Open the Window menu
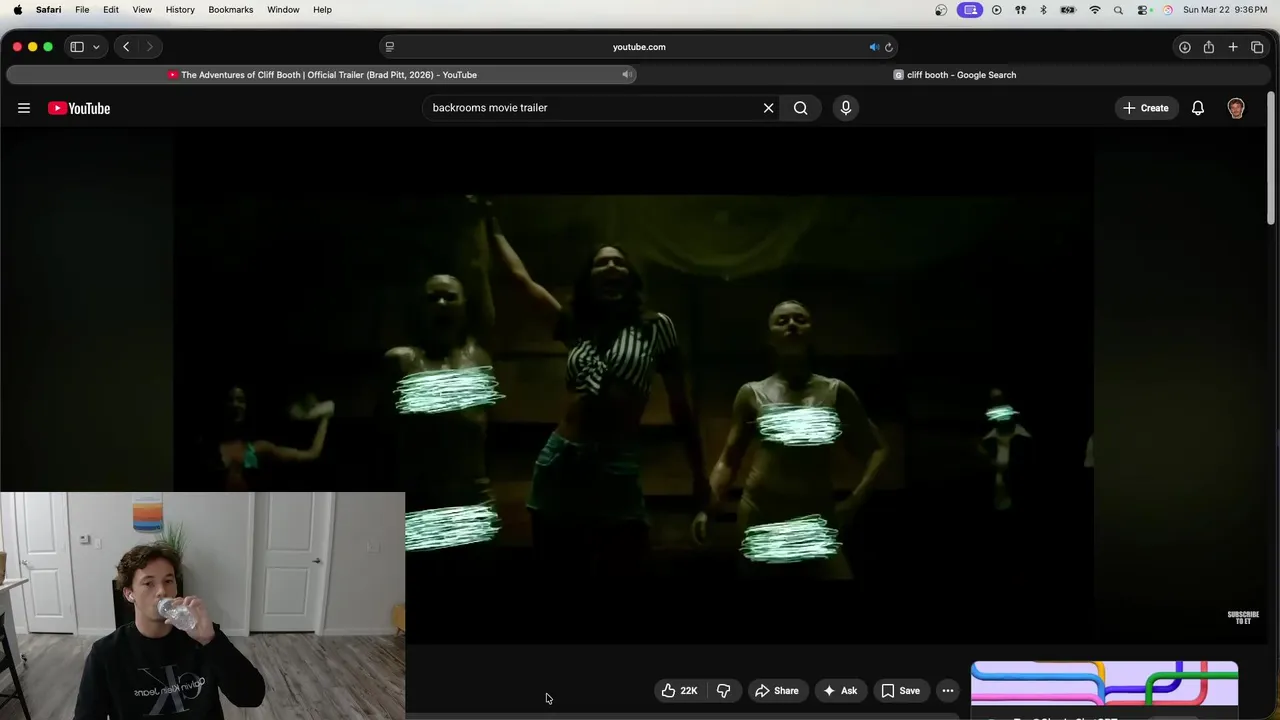 pos(283,10)
